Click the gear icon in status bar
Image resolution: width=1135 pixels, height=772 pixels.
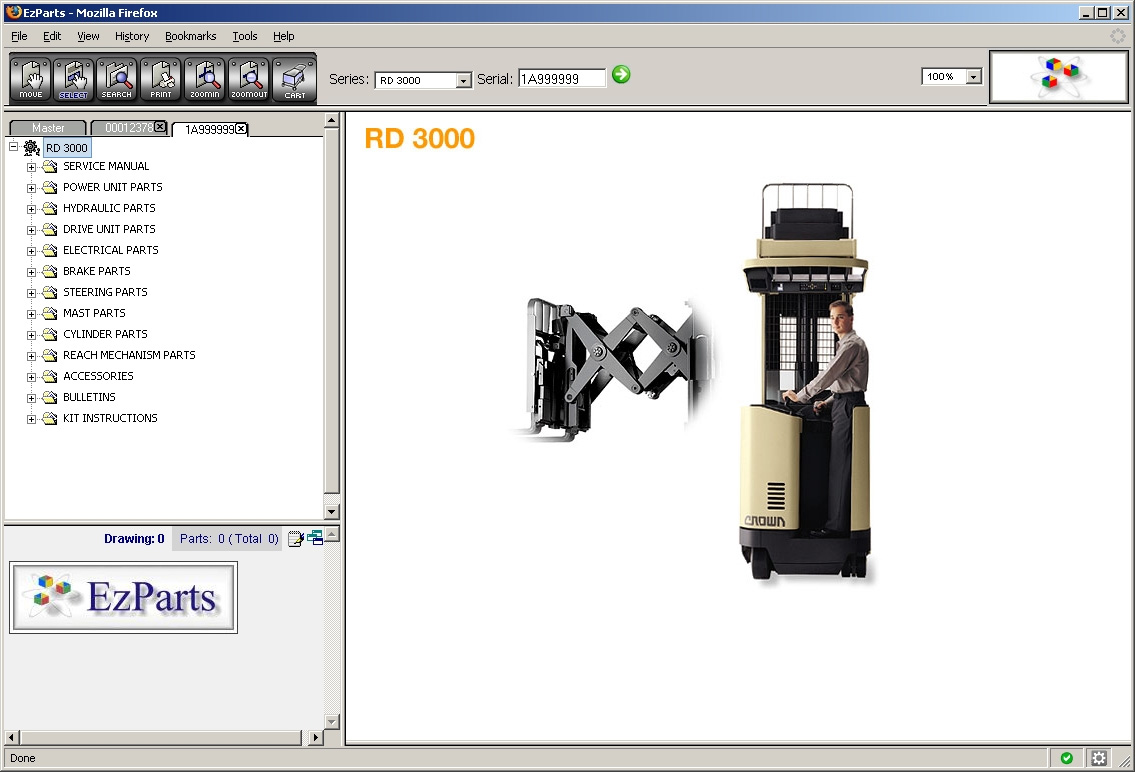tap(1099, 758)
